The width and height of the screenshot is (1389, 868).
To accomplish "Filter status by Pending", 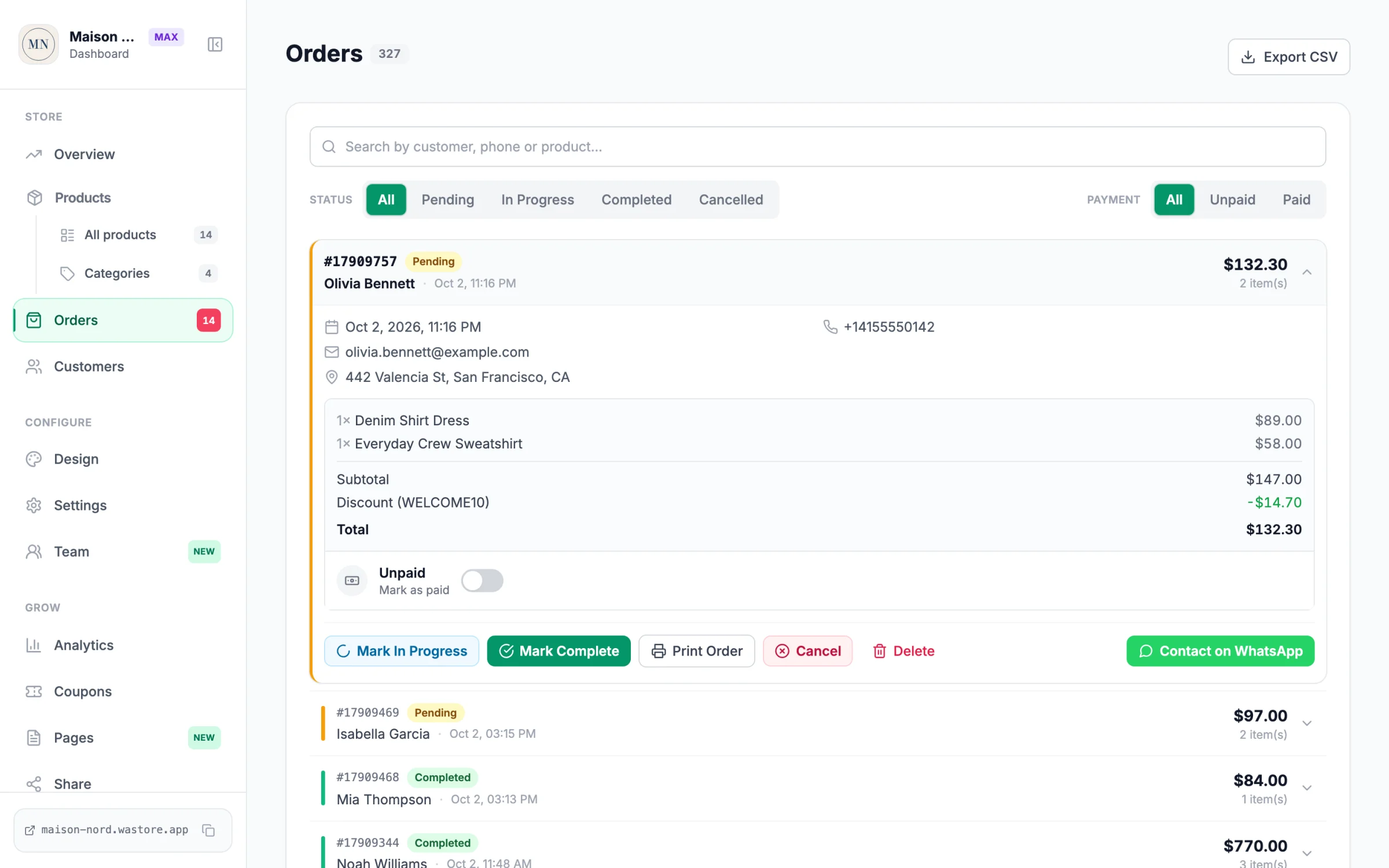I will [447, 200].
